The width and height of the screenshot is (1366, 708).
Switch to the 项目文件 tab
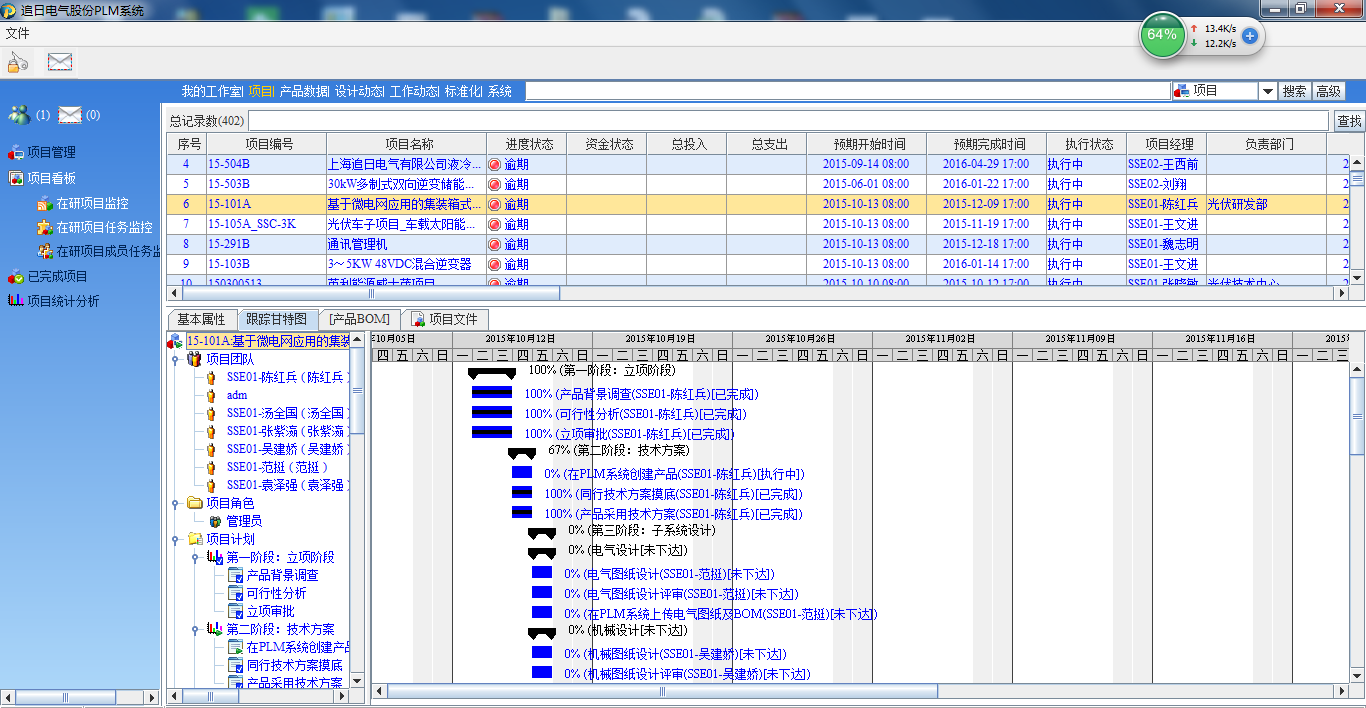448,320
